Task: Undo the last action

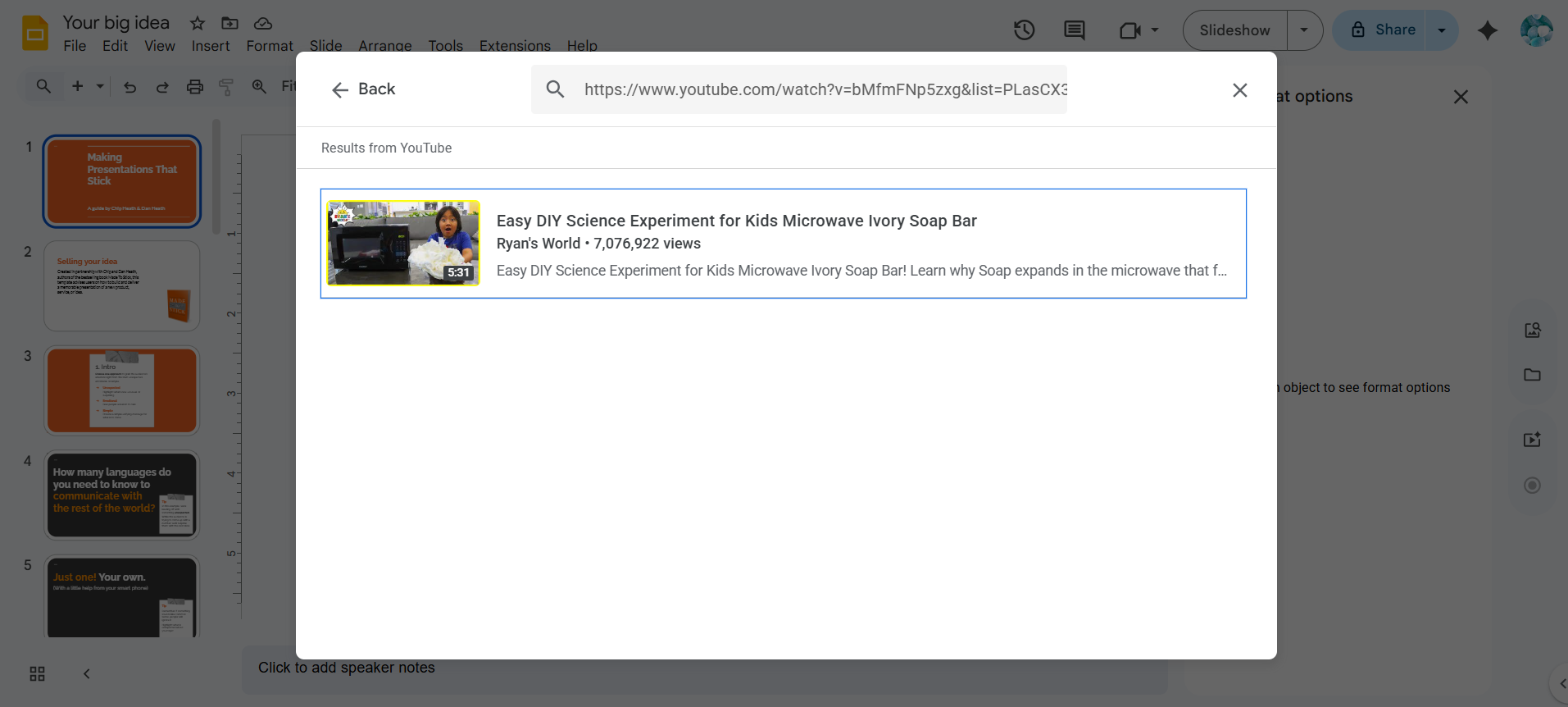Action: click(130, 86)
